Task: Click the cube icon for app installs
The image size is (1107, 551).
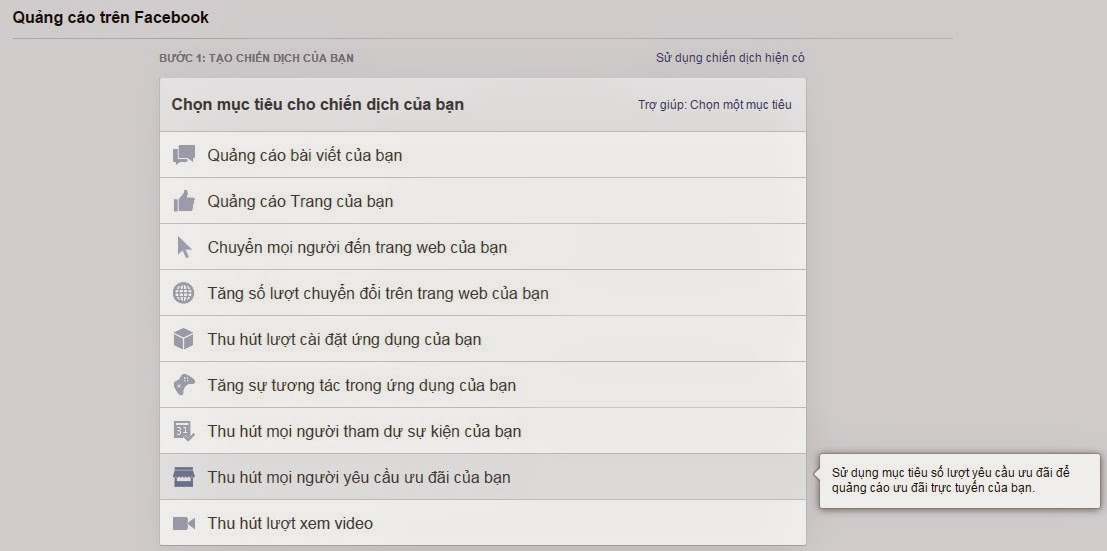Action: (x=184, y=339)
